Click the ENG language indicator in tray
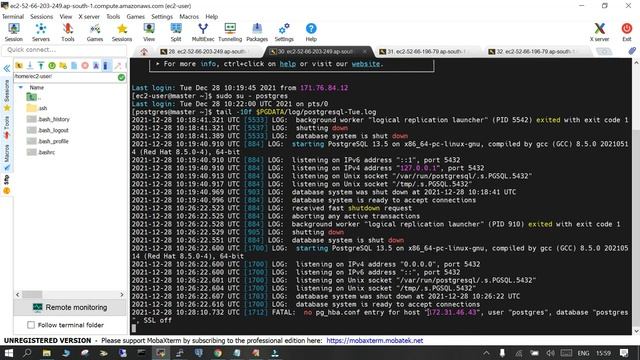This screenshot has width=640, height=360. [583, 353]
